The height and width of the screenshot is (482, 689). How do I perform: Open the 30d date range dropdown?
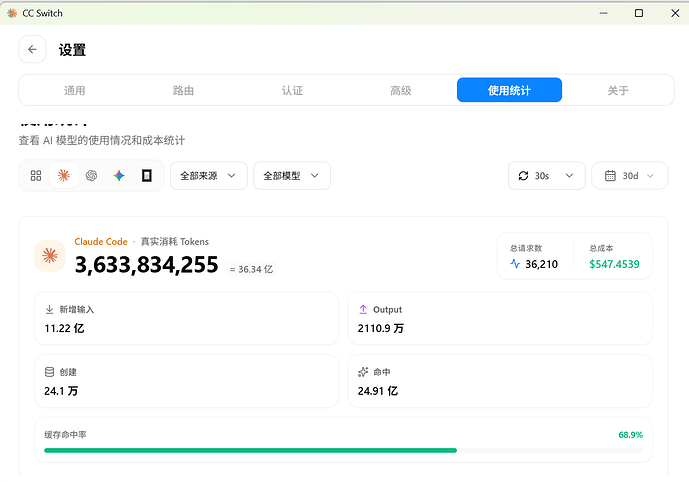point(630,176)
